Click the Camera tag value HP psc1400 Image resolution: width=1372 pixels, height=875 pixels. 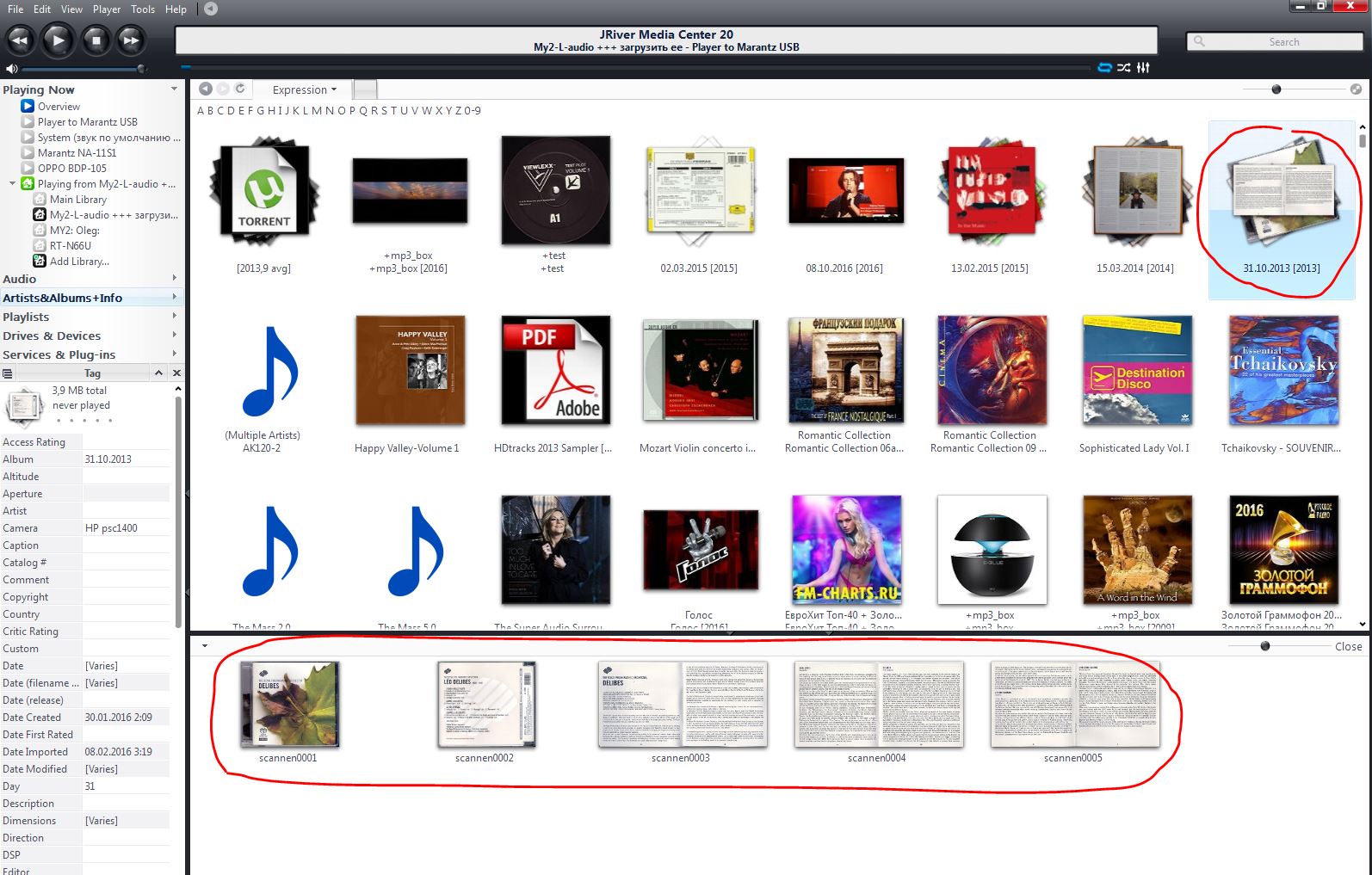click(126, 528)
